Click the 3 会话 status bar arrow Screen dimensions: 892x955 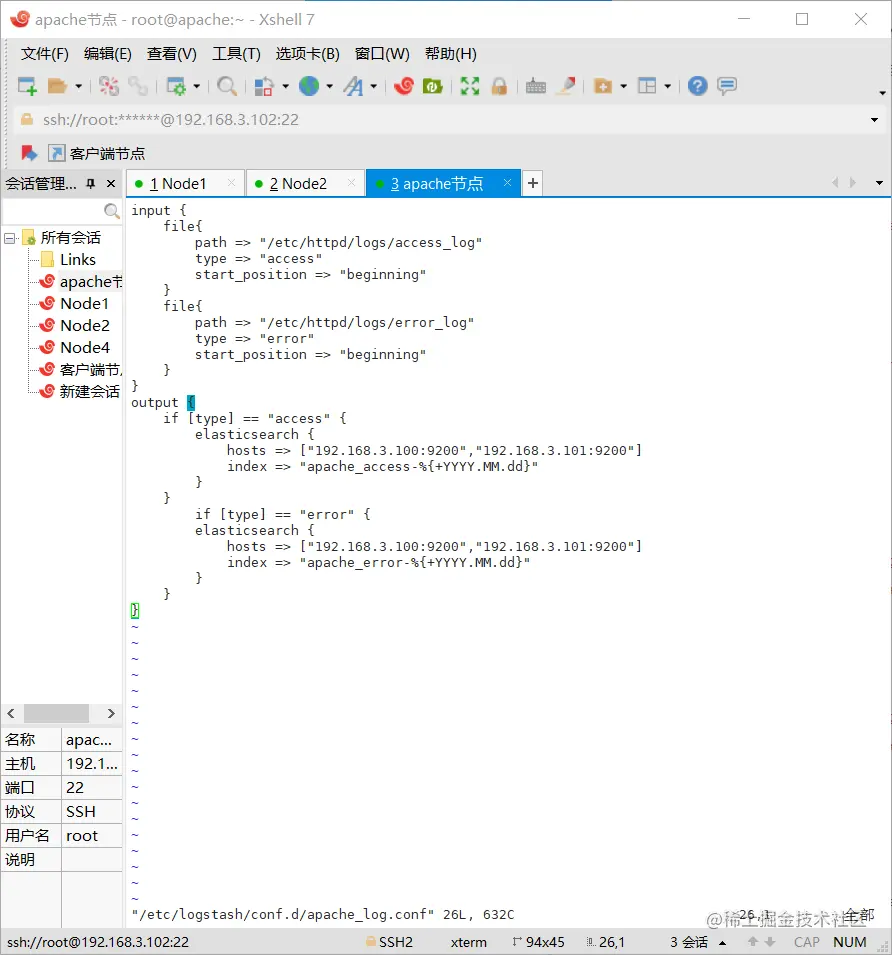point(723,943)
